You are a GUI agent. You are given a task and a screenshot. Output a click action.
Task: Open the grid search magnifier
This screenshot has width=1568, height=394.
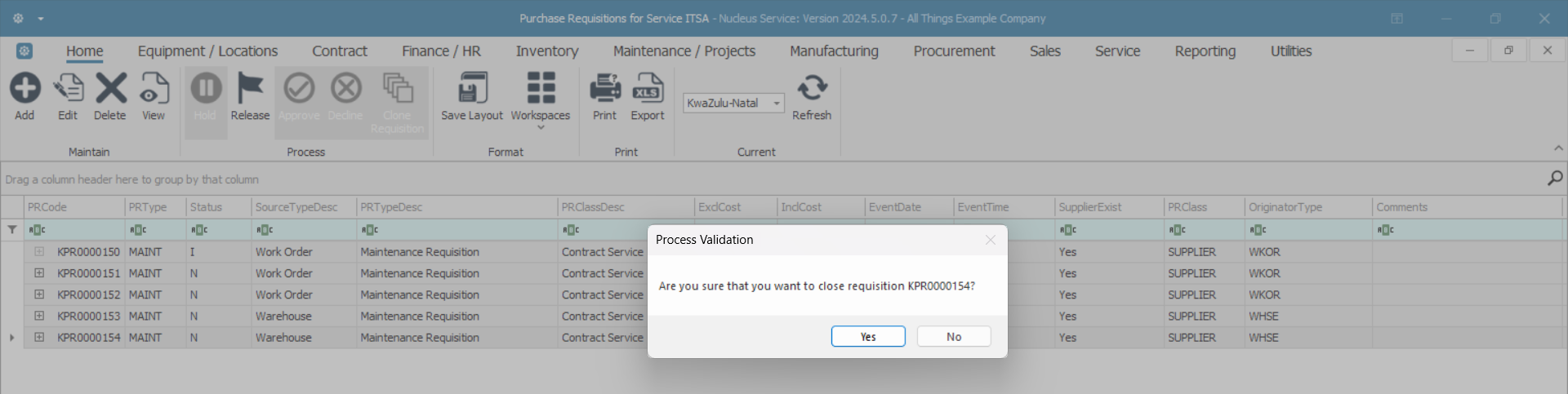point(1555,179)
